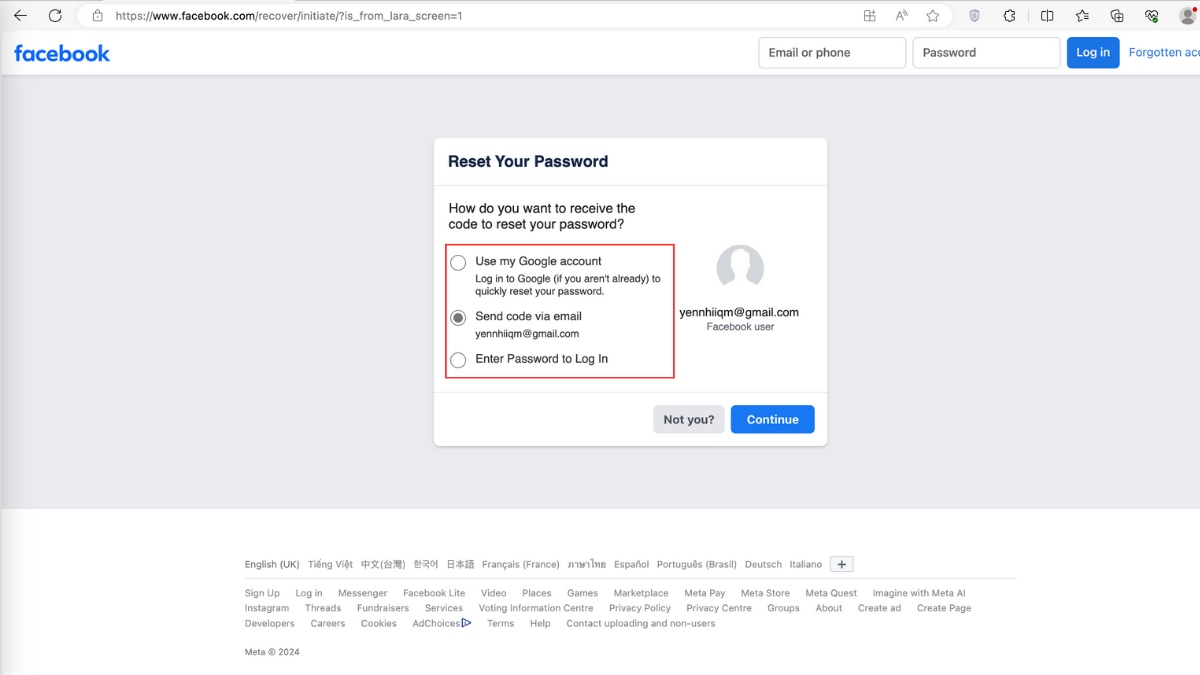Click the facebook logo

pos(61,53)
